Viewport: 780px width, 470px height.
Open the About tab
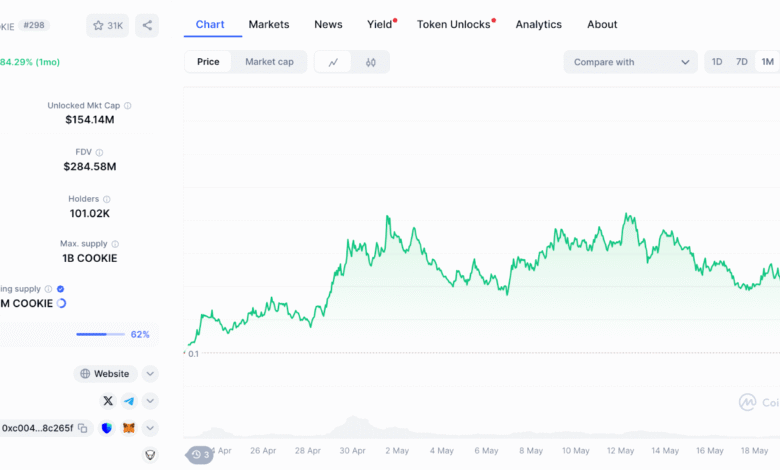point(602,24)
